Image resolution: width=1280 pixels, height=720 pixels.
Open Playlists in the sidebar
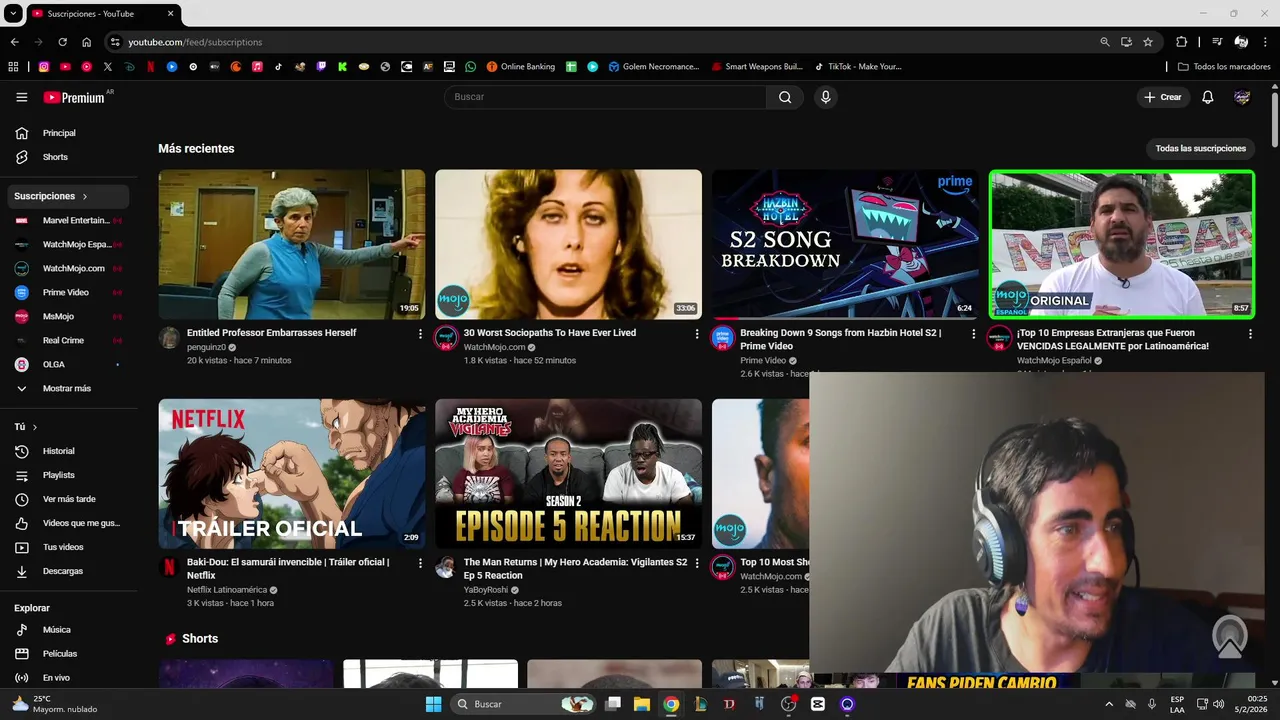[69, 475]
